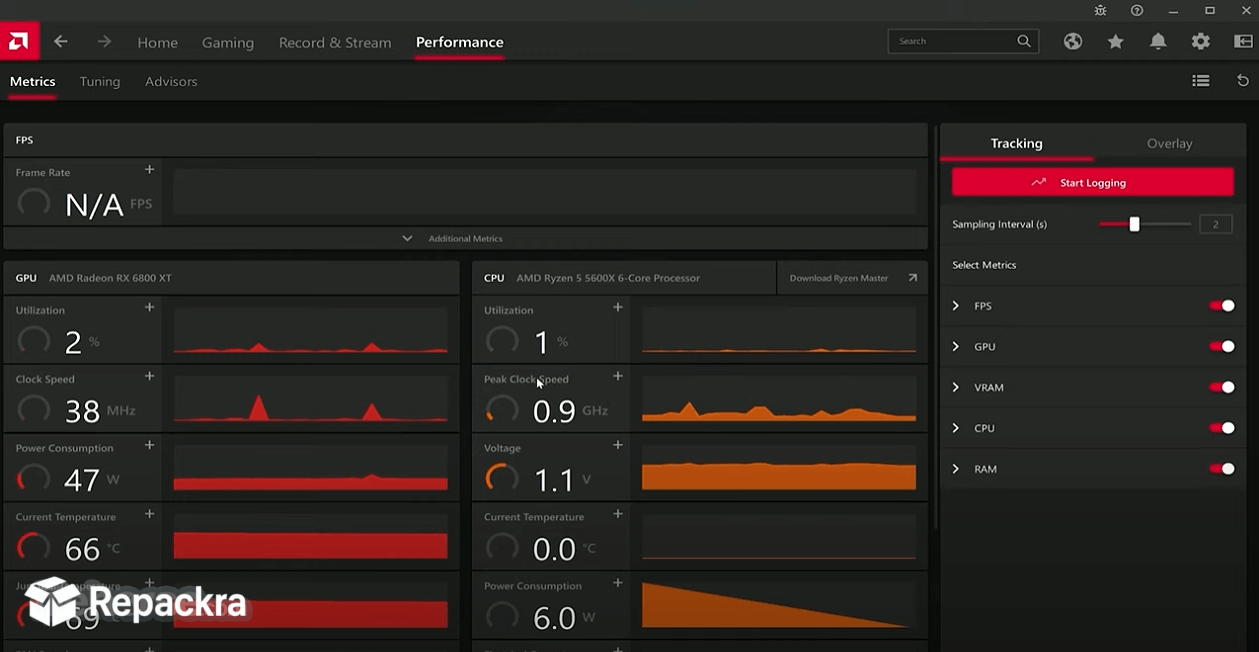Open the Record & Stream tab
This screenshot has width=1259, height=652.
335,42
